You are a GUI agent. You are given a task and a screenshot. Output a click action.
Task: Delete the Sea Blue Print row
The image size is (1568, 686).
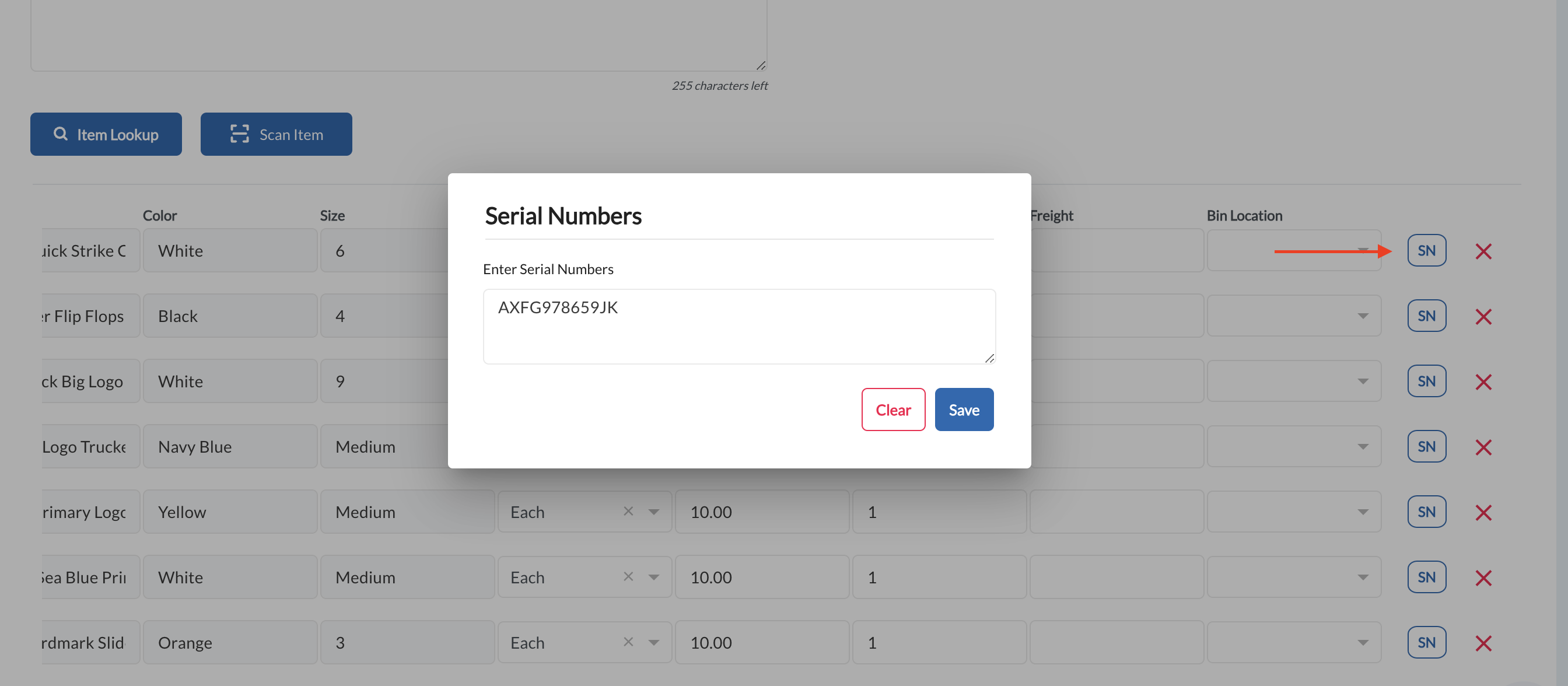point(1483,577)
